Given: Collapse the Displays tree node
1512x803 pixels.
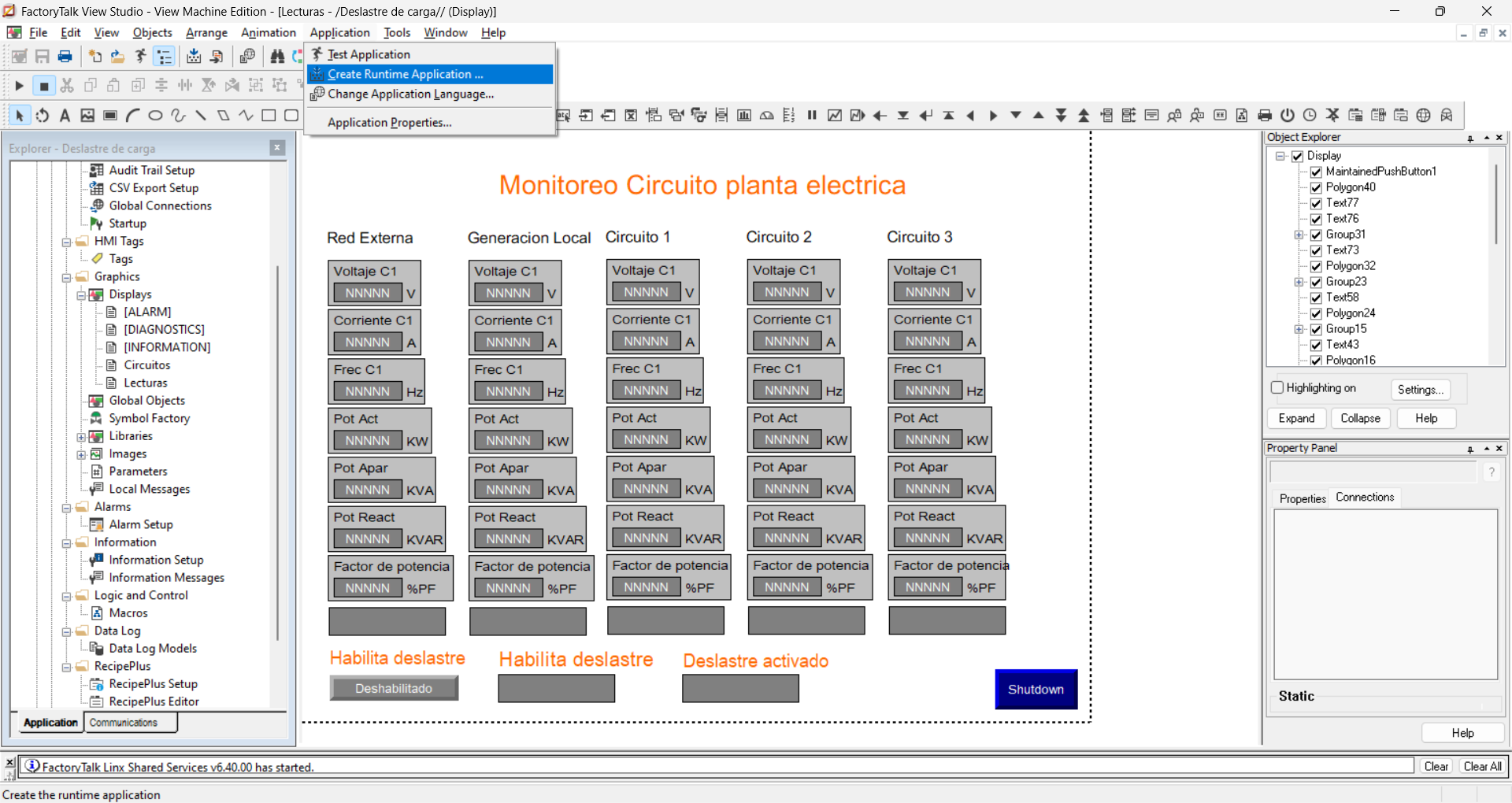Looking at the screenshot, I should pyautogui.click(x=81, y=295).
